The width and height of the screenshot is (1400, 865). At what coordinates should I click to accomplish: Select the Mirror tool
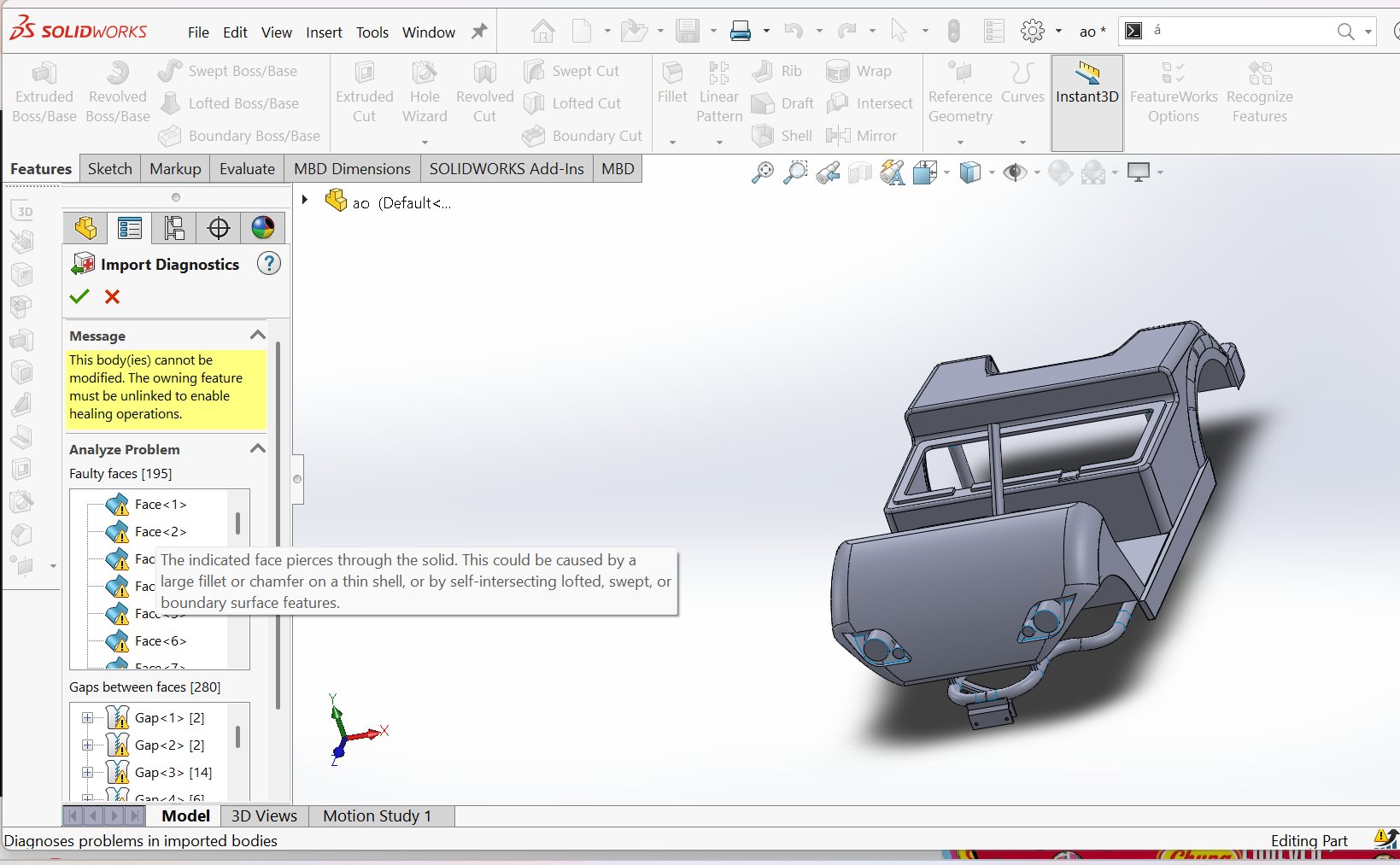[x=861, y=136]
